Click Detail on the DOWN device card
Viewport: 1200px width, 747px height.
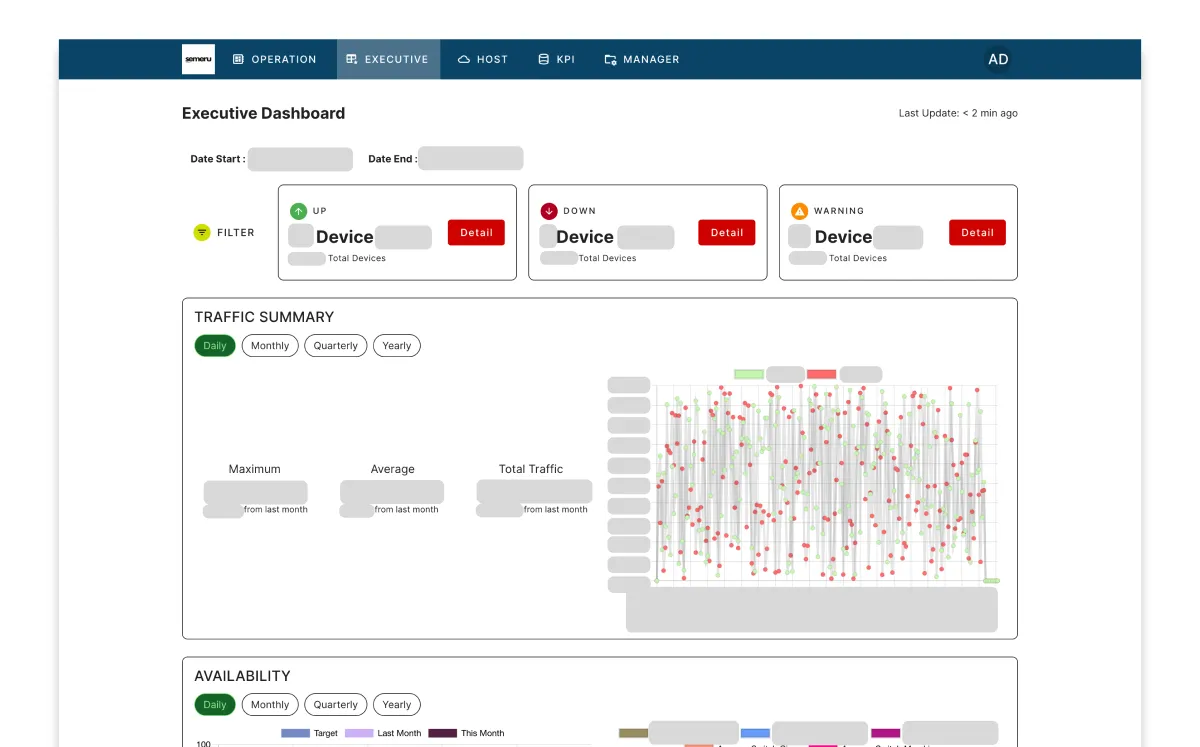727,232
